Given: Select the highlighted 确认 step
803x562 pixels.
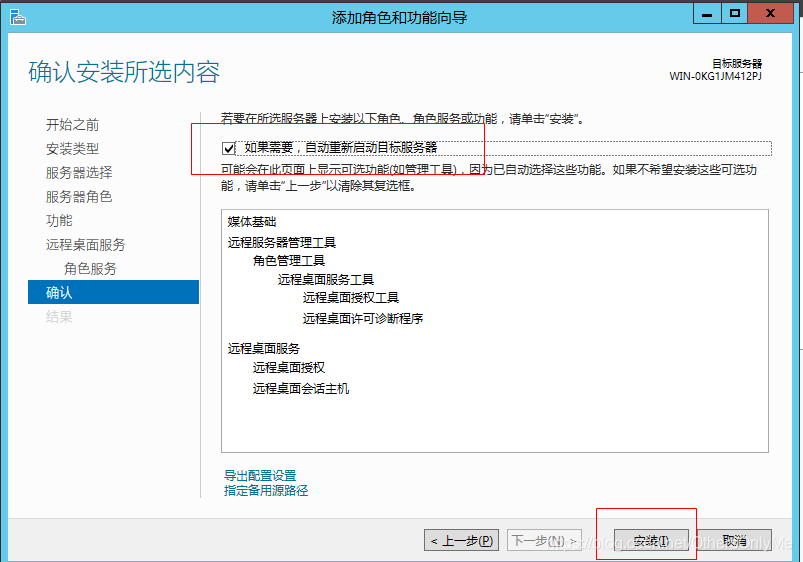Looking at the screenshot, I should (113, 292).
